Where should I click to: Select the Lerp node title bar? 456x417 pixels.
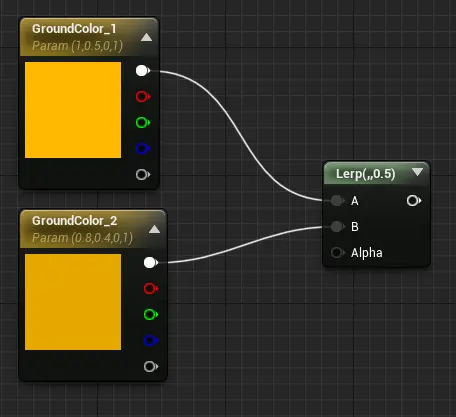coord(376,174)
